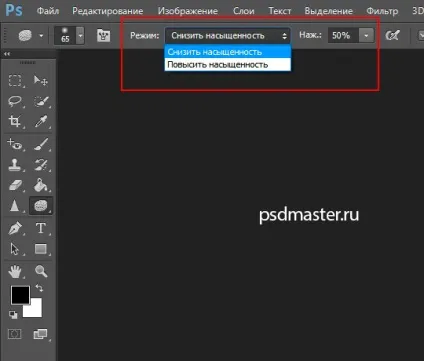Click the flow value field 50%
This screenshot has width=424, height=361.
point(343,35)
